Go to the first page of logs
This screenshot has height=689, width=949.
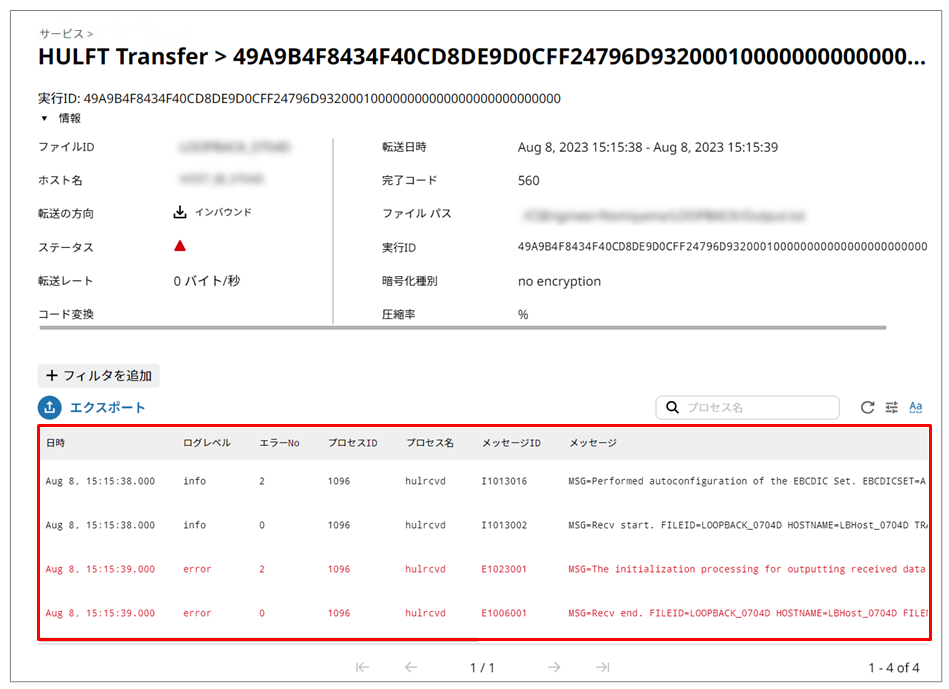(362, 667)
